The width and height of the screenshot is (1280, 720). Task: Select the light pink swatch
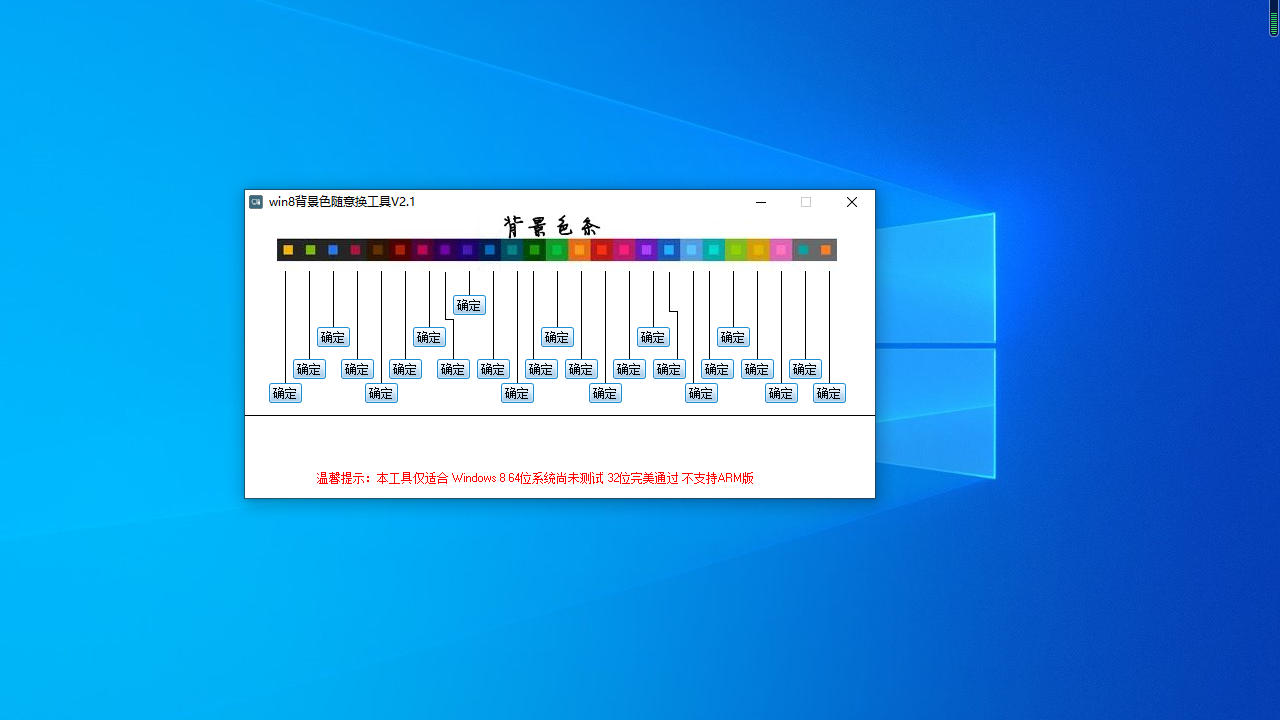tap(781, 250)
